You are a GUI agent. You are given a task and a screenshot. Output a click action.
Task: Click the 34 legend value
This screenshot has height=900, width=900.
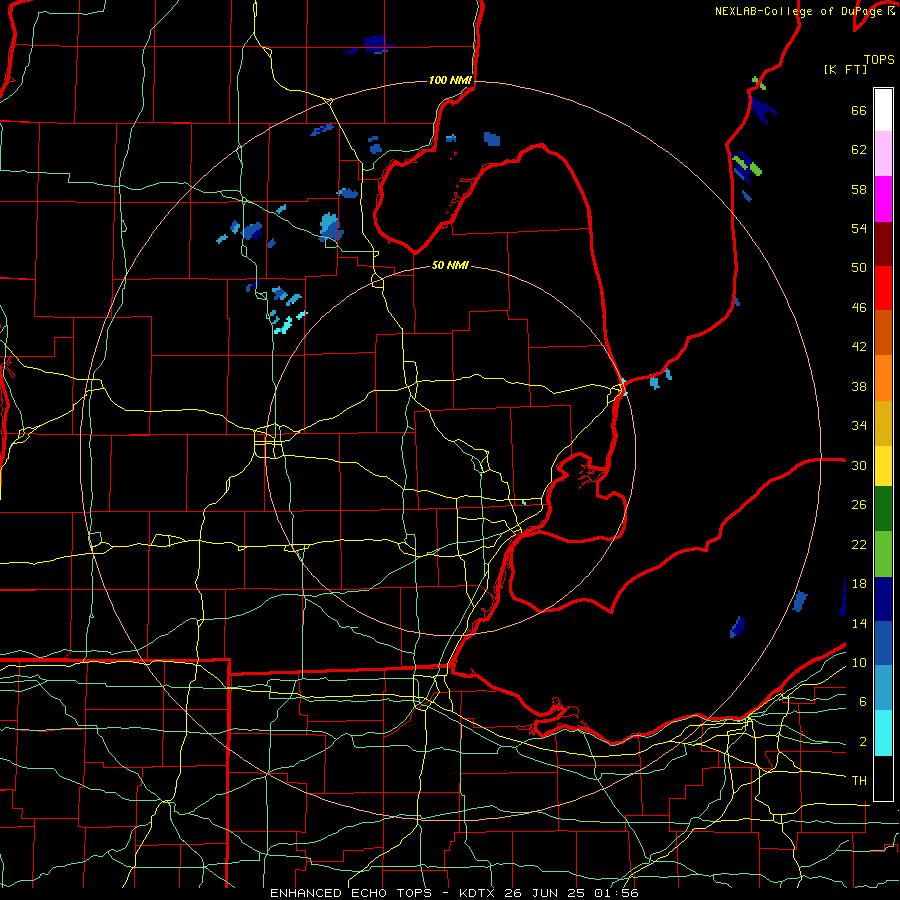(x=859, y=426)
